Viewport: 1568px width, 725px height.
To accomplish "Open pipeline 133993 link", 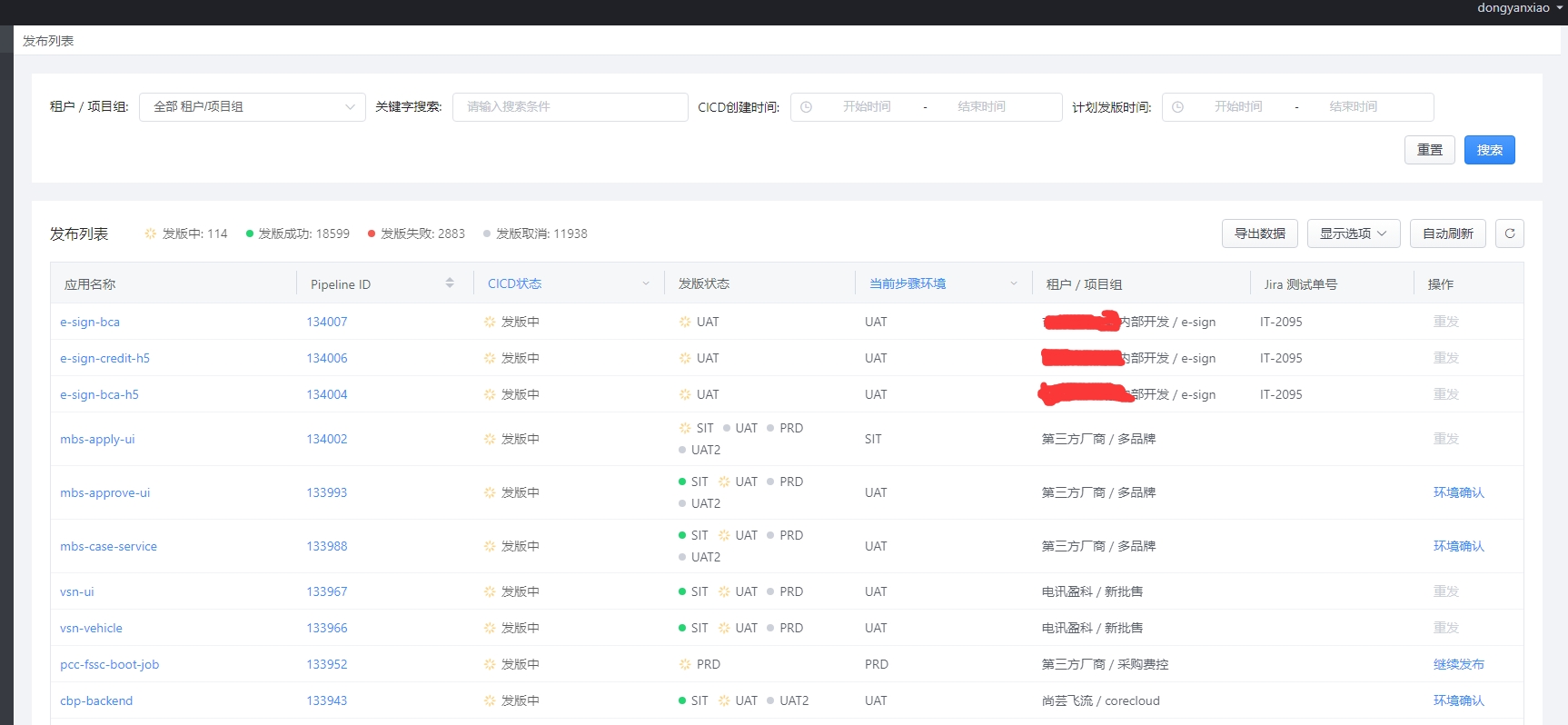I will 327,492.
